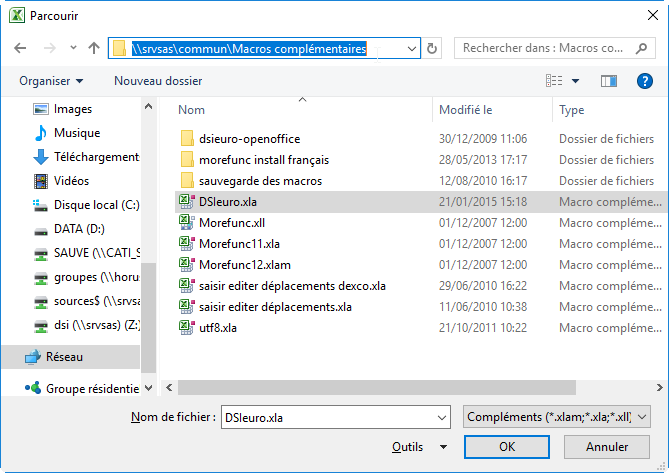
Task: Toggle the preview pane icon
Action: [x=608, y=81]
